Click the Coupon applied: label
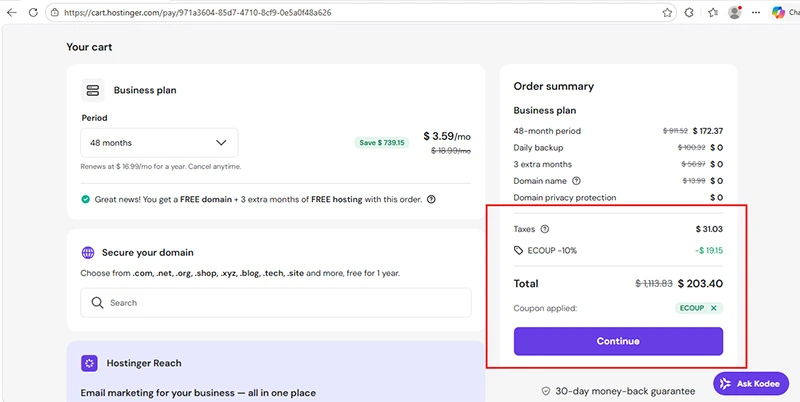The width and height of the screenshot is (800, 402). pyautogui.click(x=545, y=308)
